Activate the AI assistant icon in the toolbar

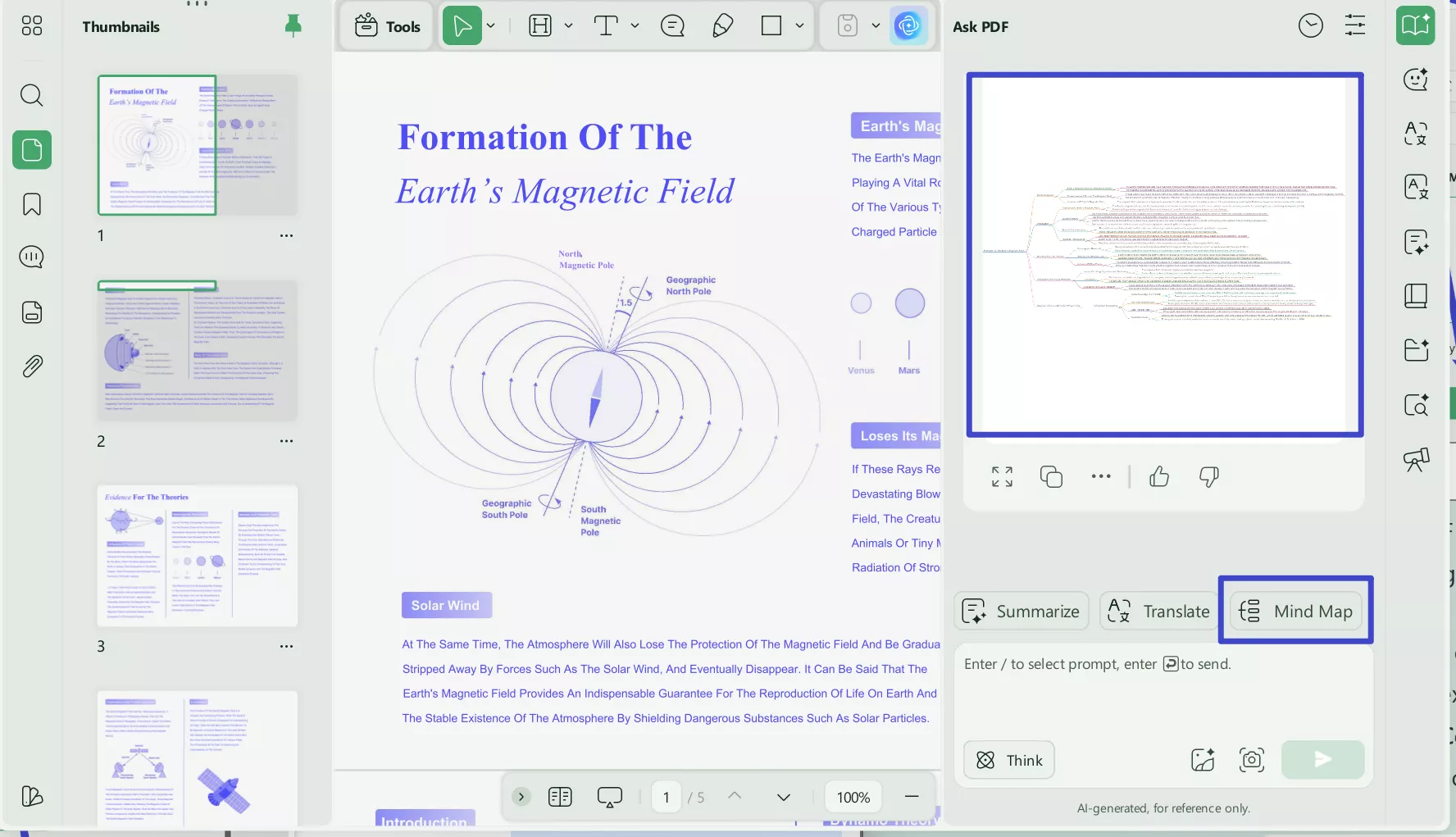pyautogui.click(x=909, y=25)
